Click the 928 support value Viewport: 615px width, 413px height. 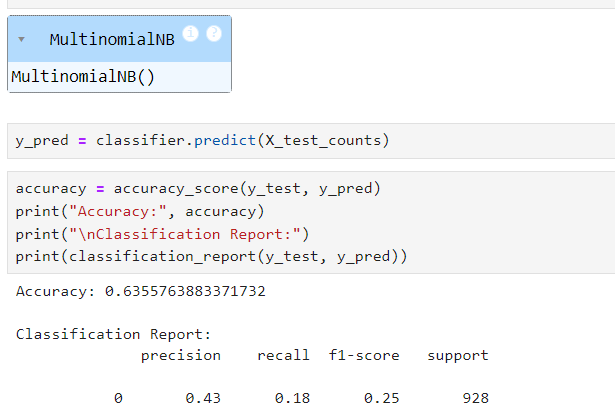[x=476, y=398]
